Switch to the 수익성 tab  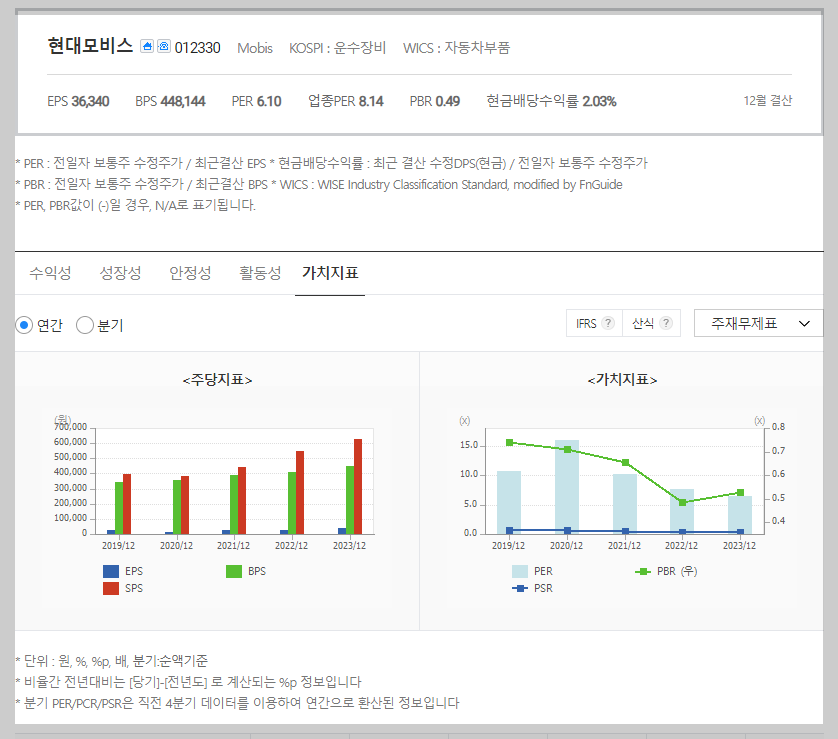pyautogui.click(x=50, y=273)
